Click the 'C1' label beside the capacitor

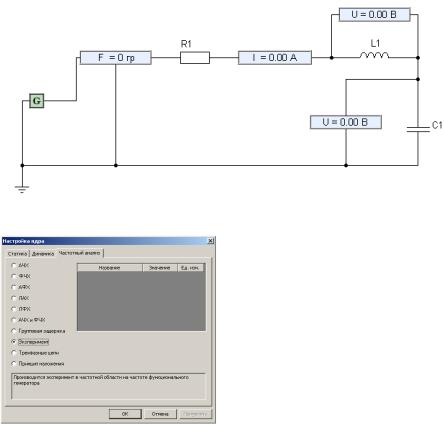pyautogui.click(x=437, y=125)
